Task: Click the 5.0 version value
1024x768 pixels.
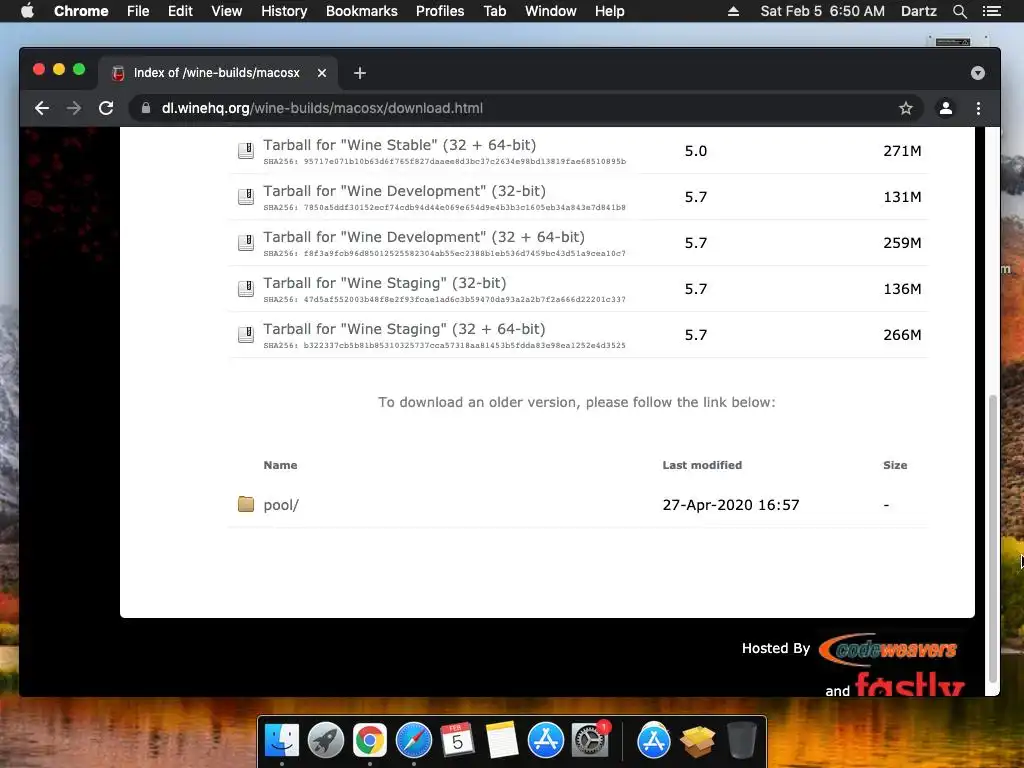Action: (696, 151)
